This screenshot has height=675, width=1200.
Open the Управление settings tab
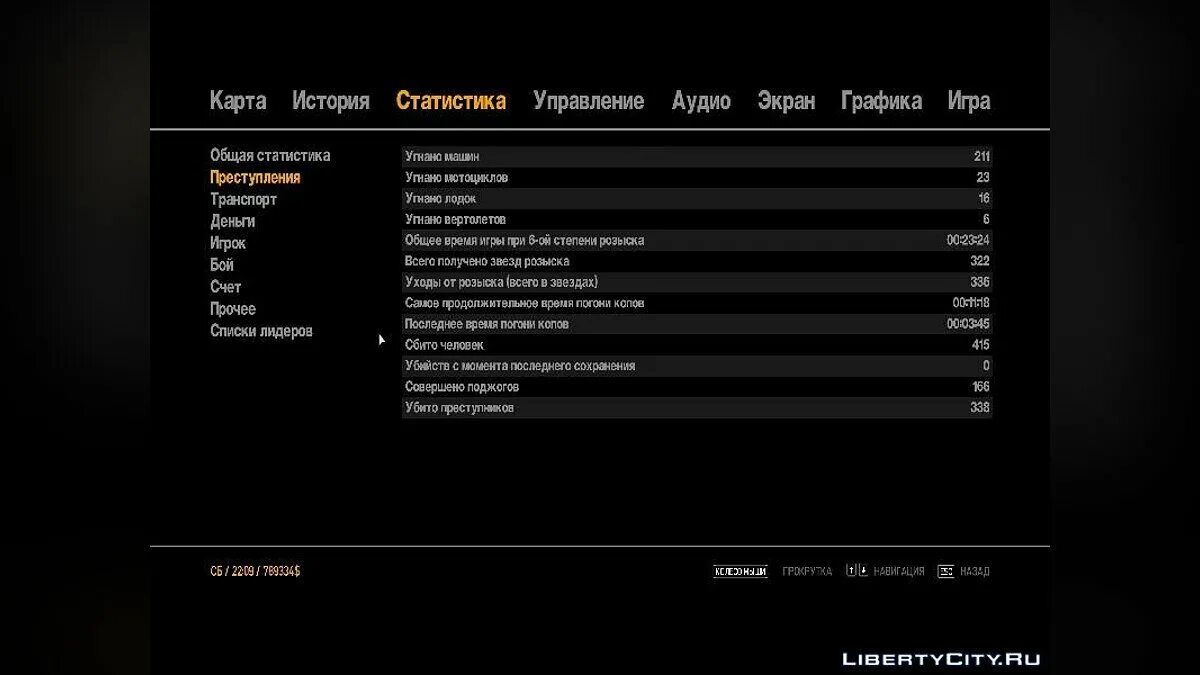tap(589, 101)
